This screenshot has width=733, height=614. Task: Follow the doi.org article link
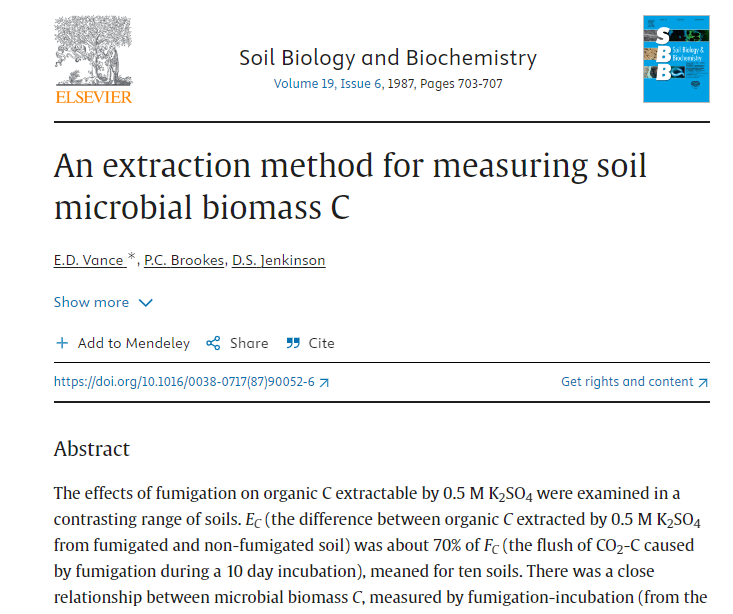184,382
